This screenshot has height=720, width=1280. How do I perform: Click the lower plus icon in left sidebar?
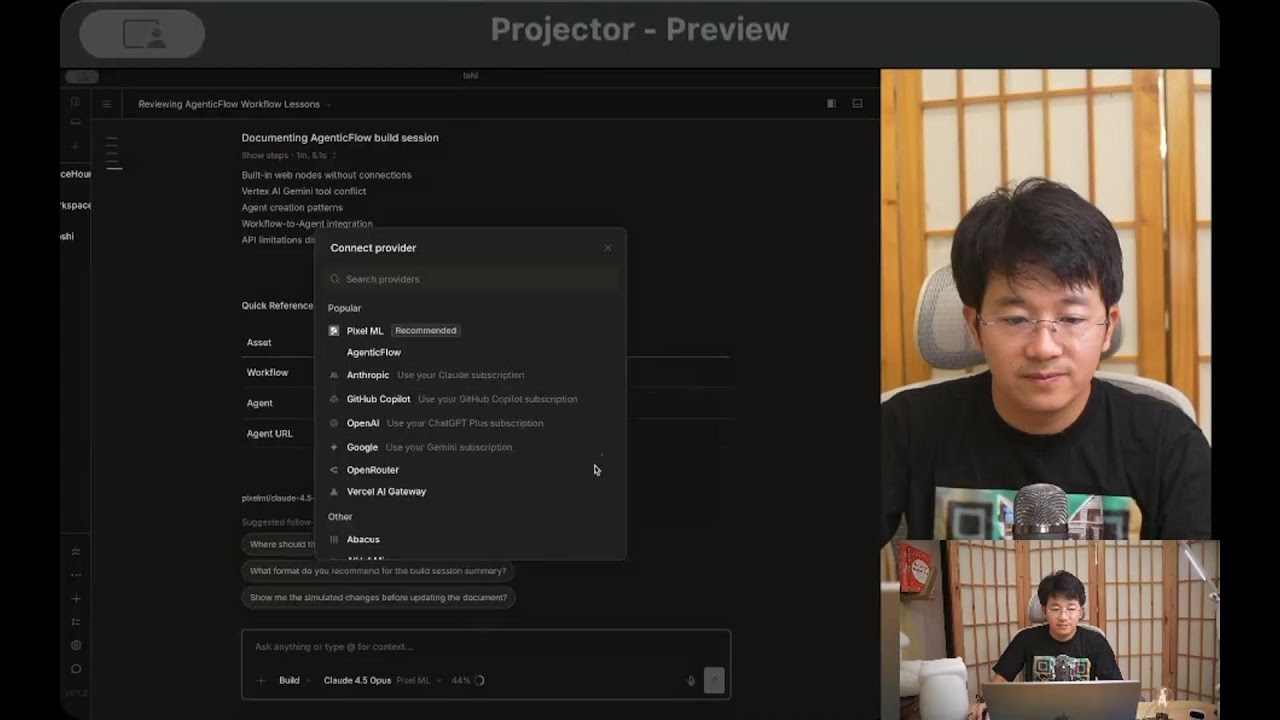click(76, 599)
